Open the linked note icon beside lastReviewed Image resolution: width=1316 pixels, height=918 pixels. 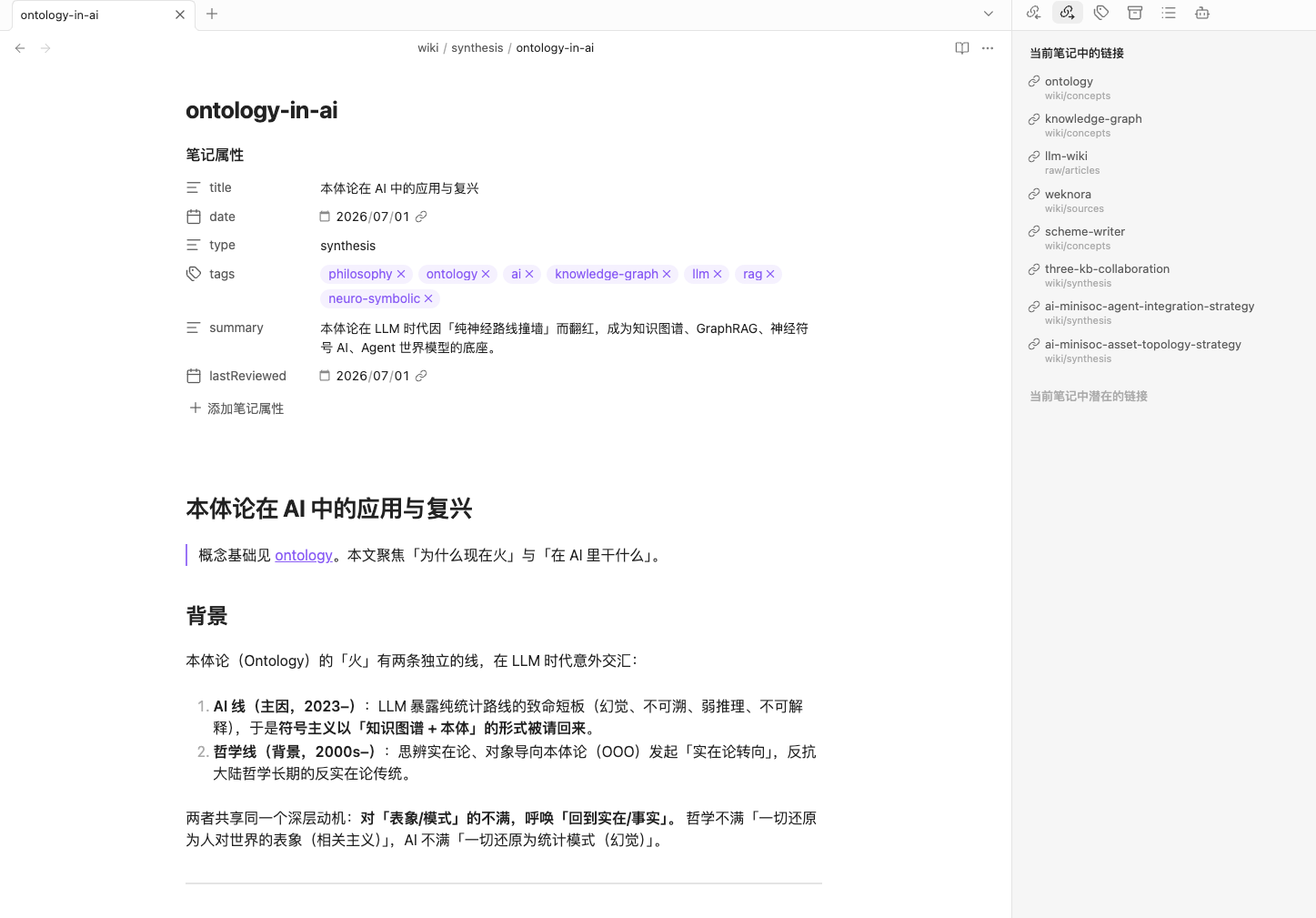pyautogui.click(x=421, y=376)
